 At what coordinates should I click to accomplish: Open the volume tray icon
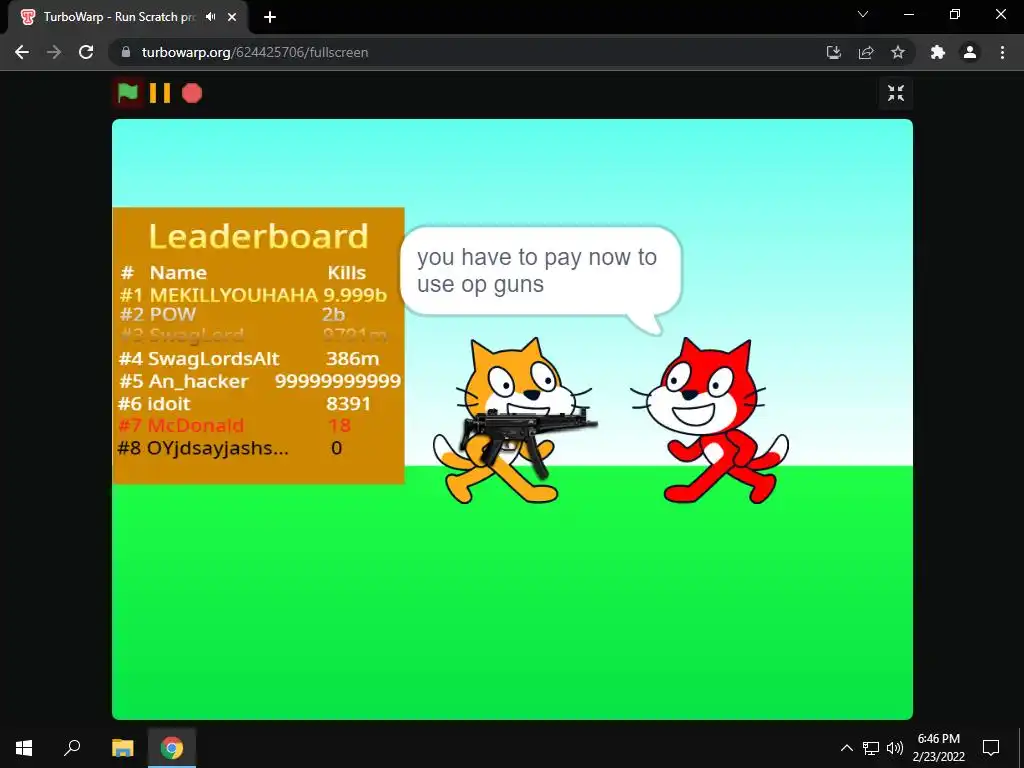895,748
